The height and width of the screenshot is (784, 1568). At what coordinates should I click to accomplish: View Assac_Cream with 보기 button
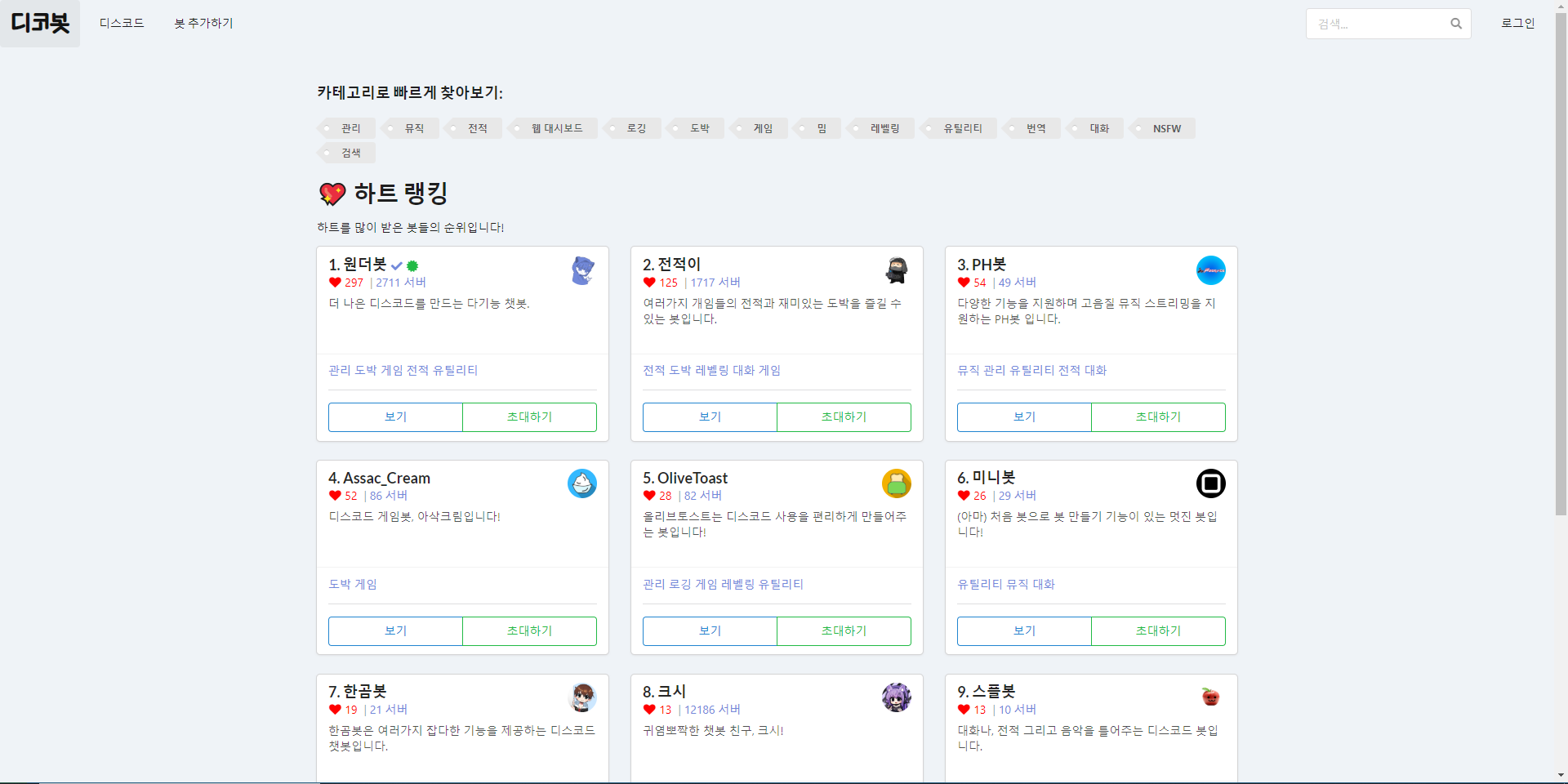(395, 630)
